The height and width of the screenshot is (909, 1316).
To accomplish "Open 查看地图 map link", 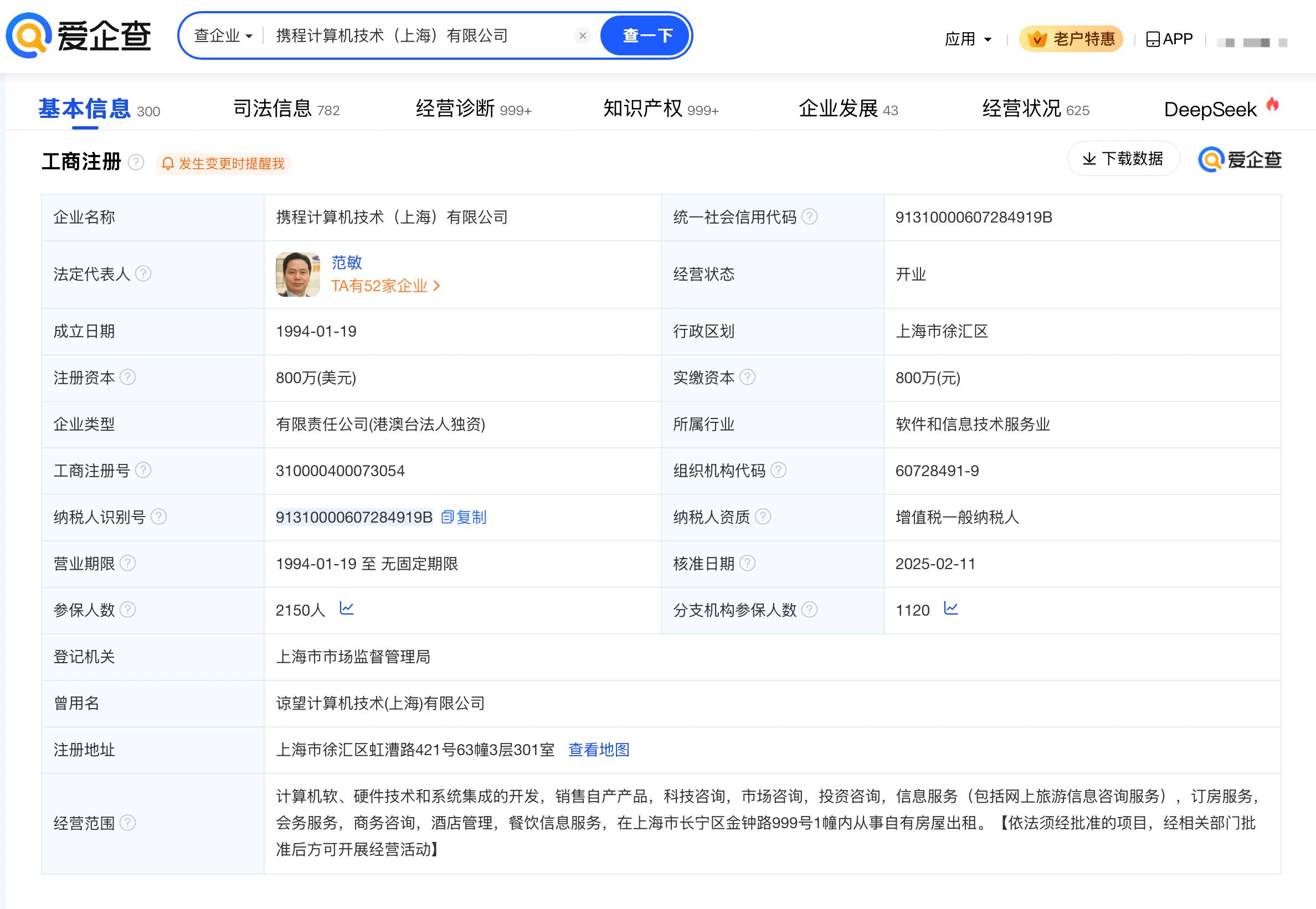I will coord(599,750).
